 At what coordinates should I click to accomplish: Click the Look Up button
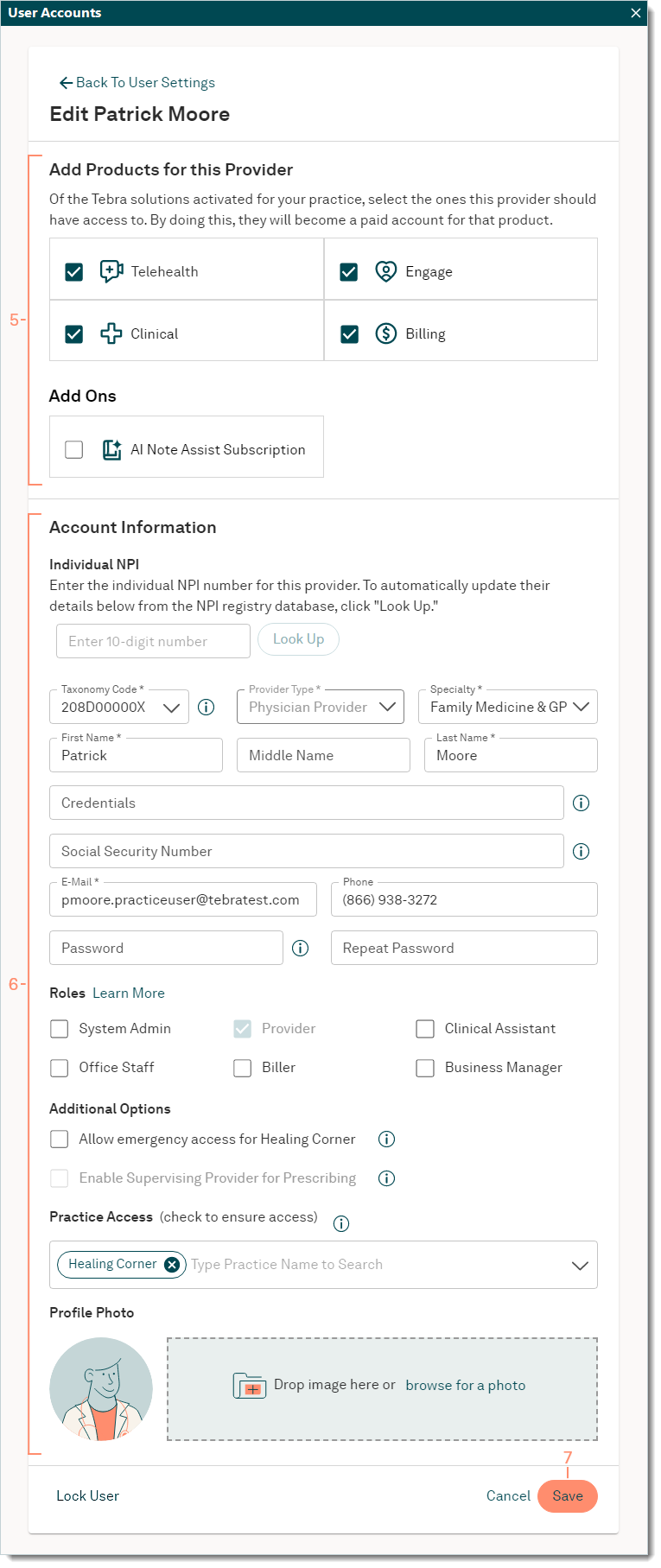298,639
